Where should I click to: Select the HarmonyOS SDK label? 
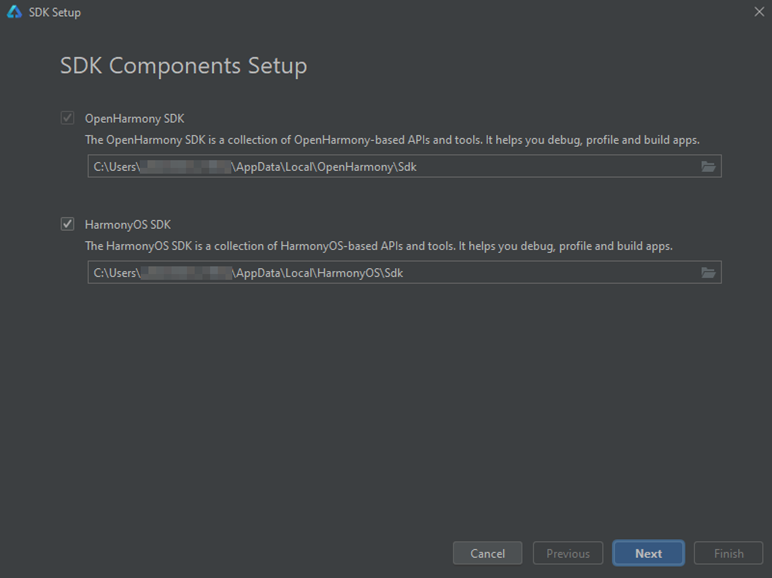(128, 225)
